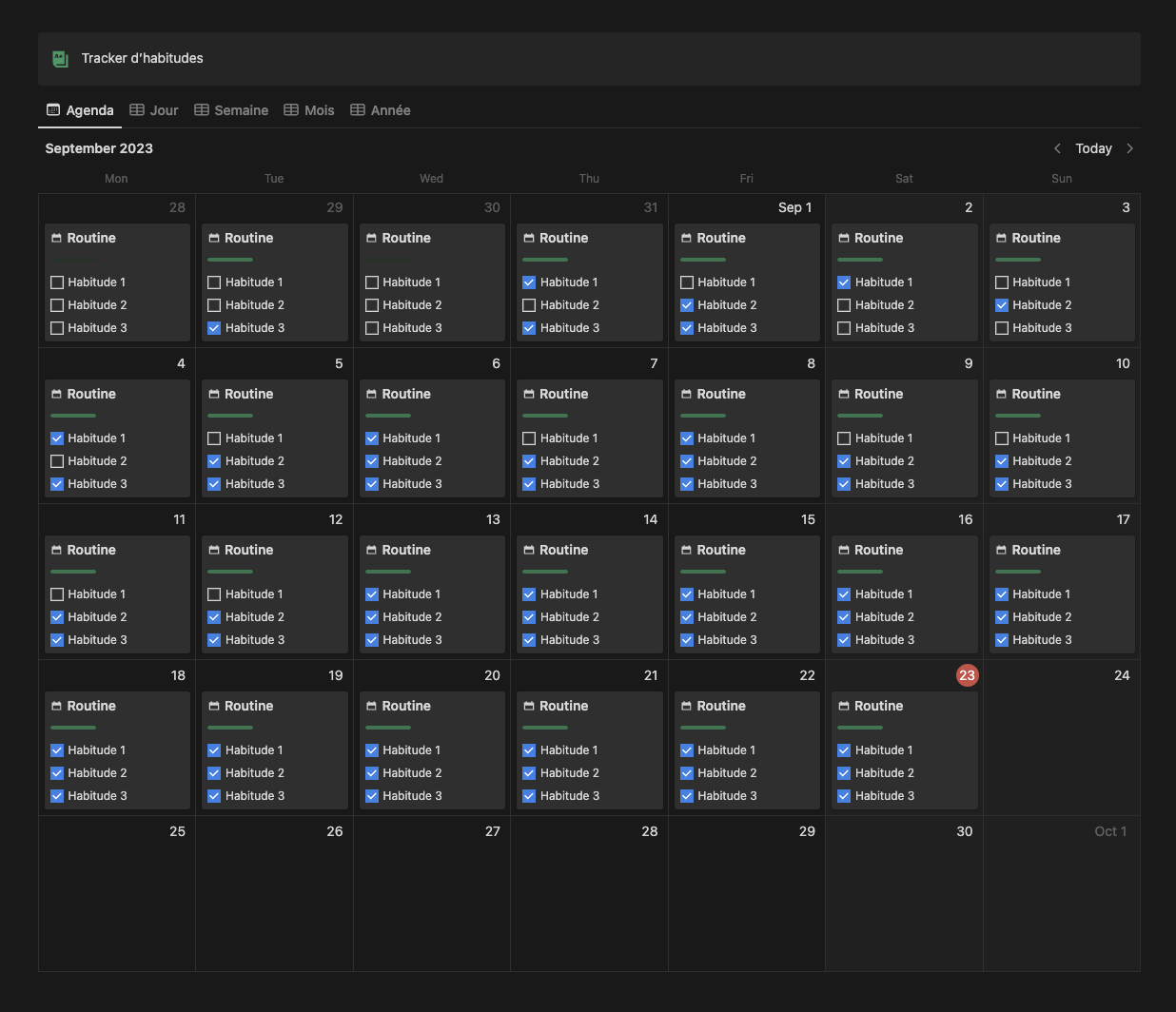Click the Tracker d'habitudes page icon
1176x1012 pixels.
60,59
